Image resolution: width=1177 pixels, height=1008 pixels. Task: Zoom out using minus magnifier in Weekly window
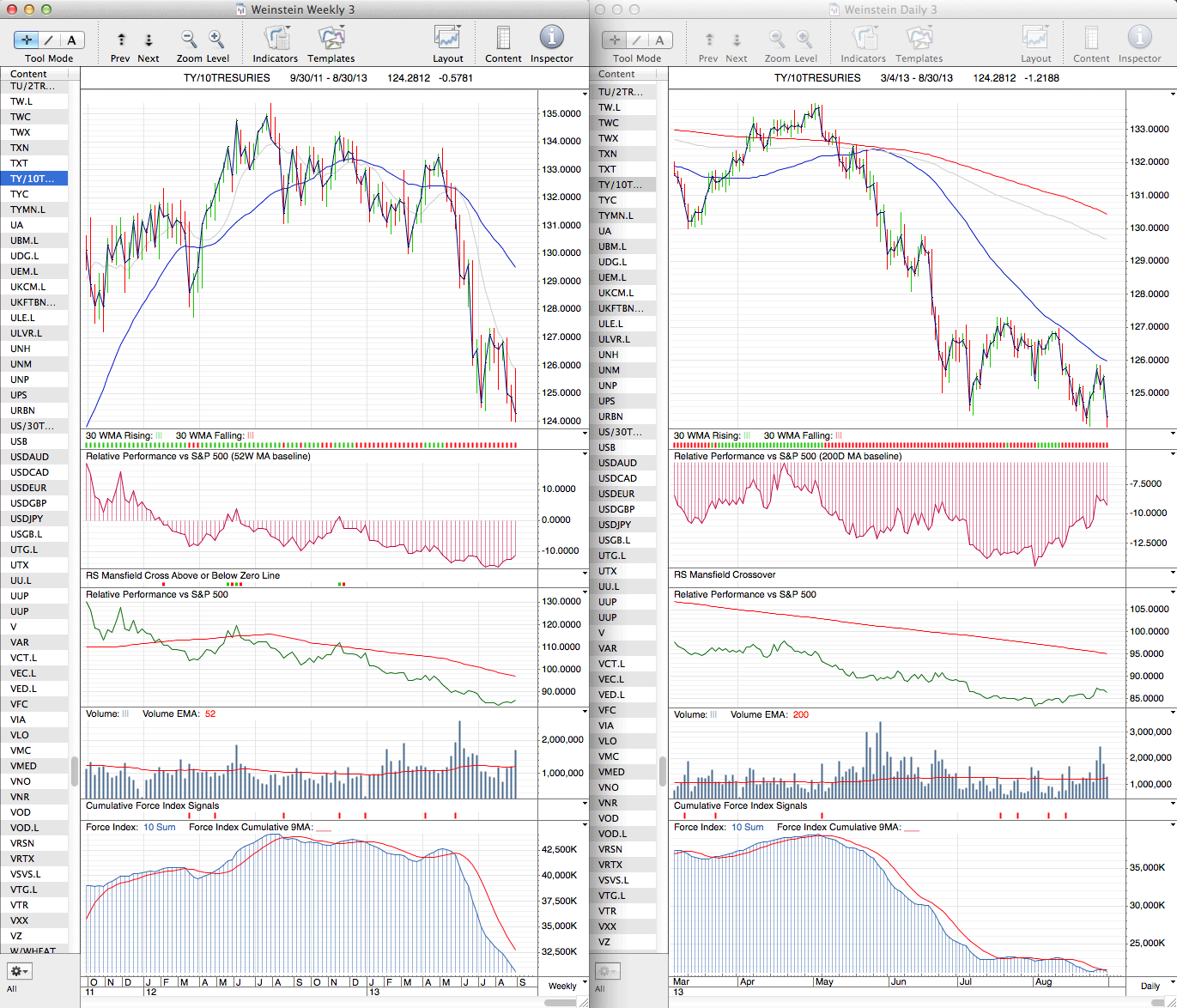(x=189, y=39)
